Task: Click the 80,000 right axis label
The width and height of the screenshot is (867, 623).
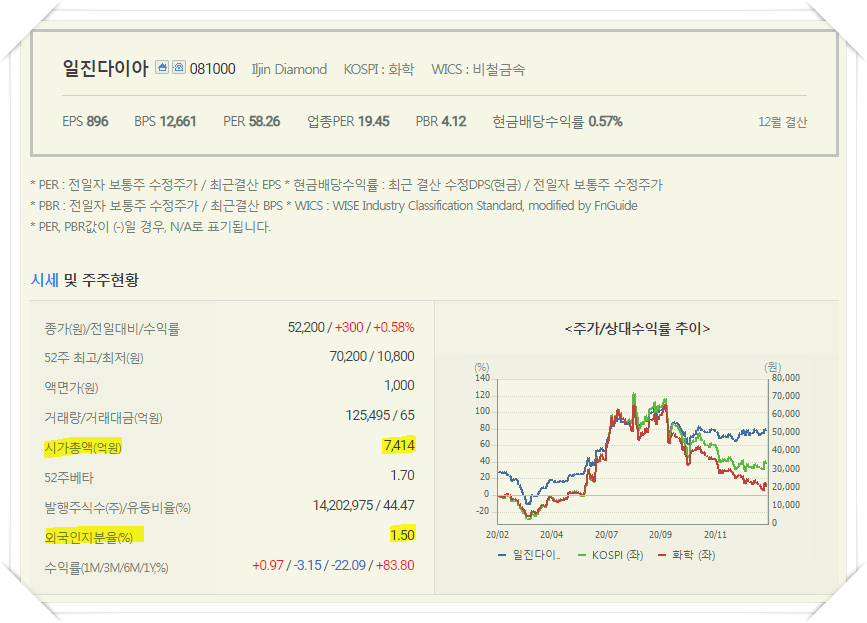Action: [x=786, y=378]
